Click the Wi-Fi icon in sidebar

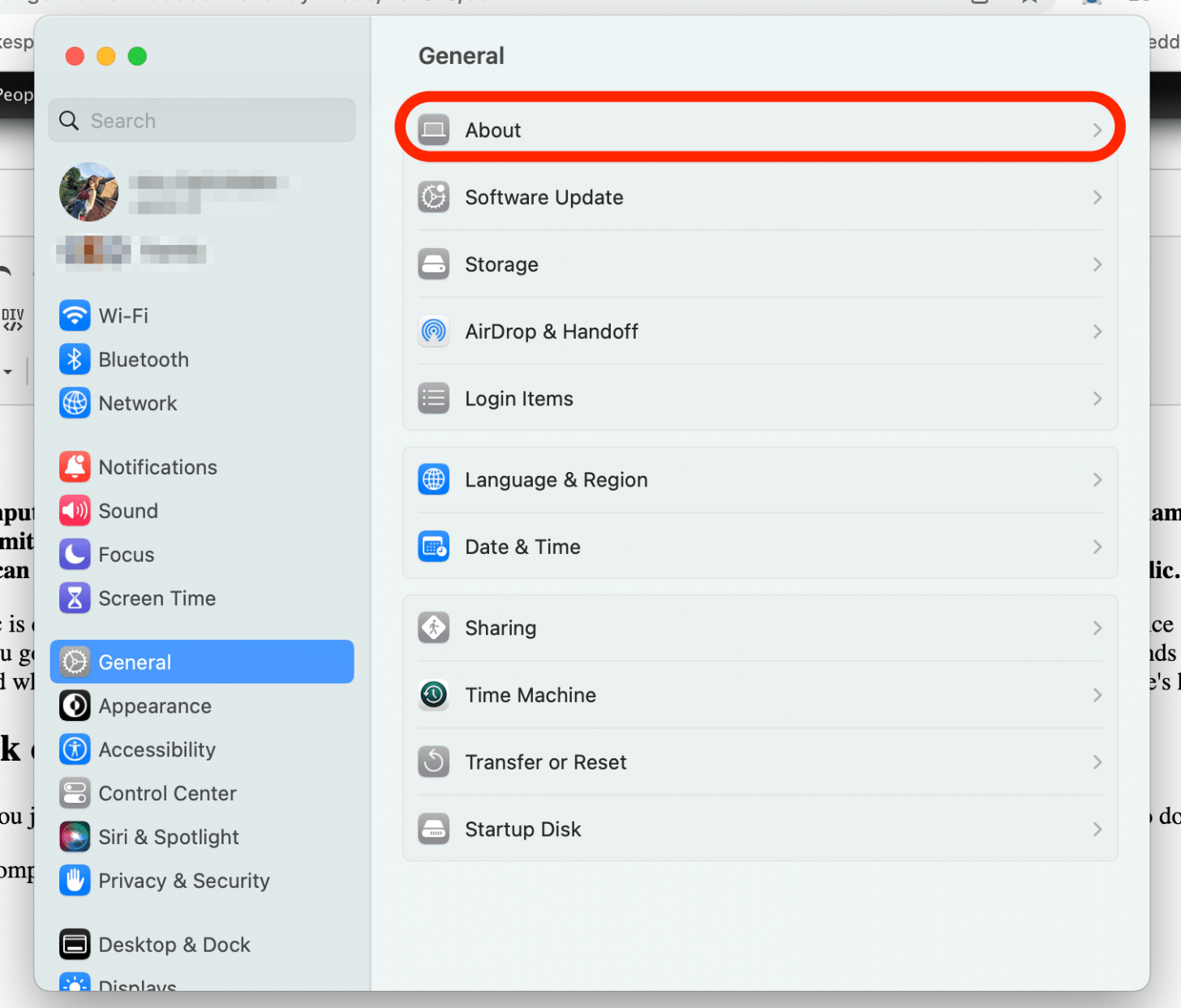[75, 315]
